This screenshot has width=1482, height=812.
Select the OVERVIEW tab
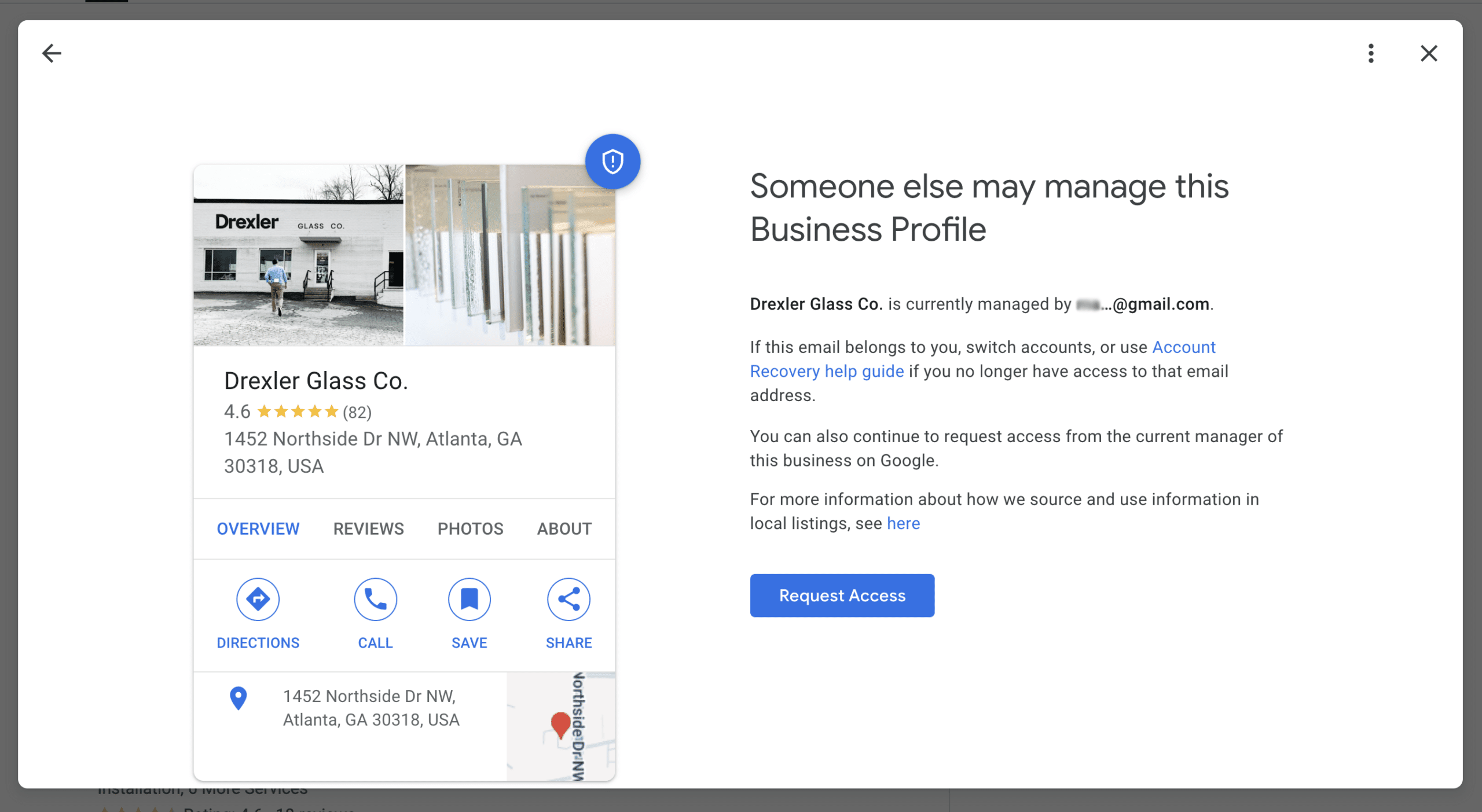click(257, 527)
